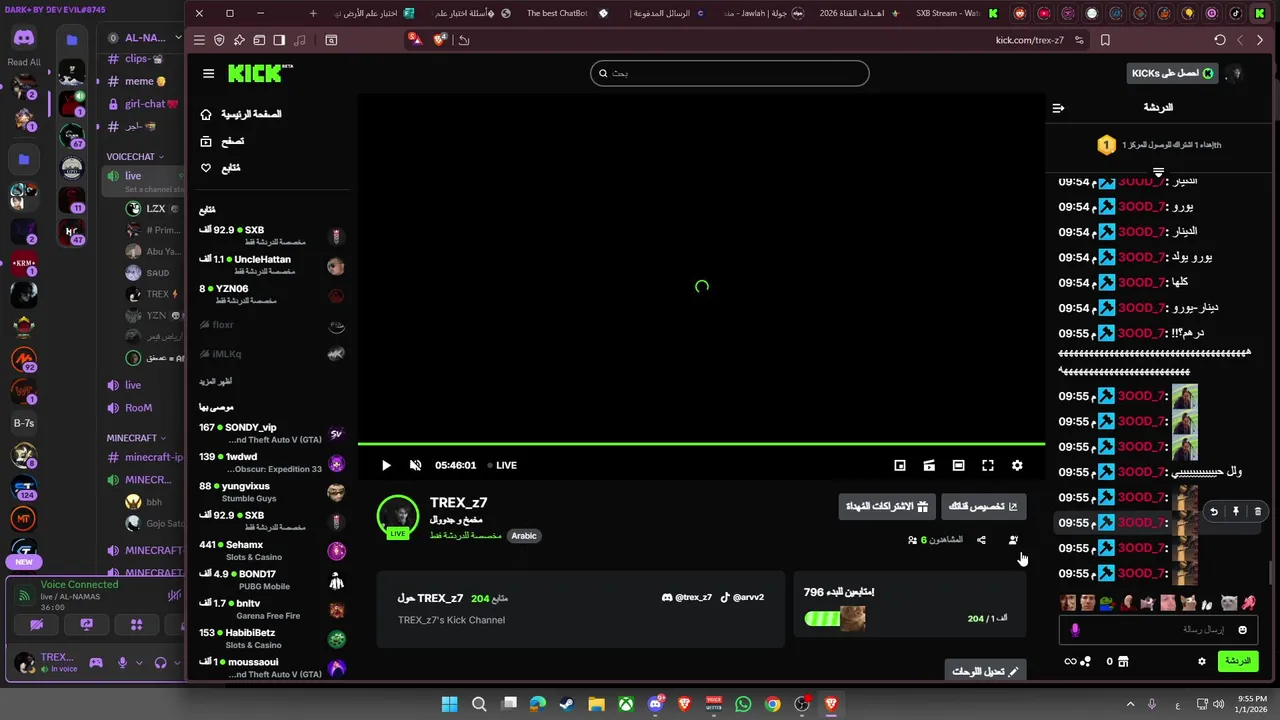Open HabibiBetz channel in sidebar

click(x=272, y=639)
